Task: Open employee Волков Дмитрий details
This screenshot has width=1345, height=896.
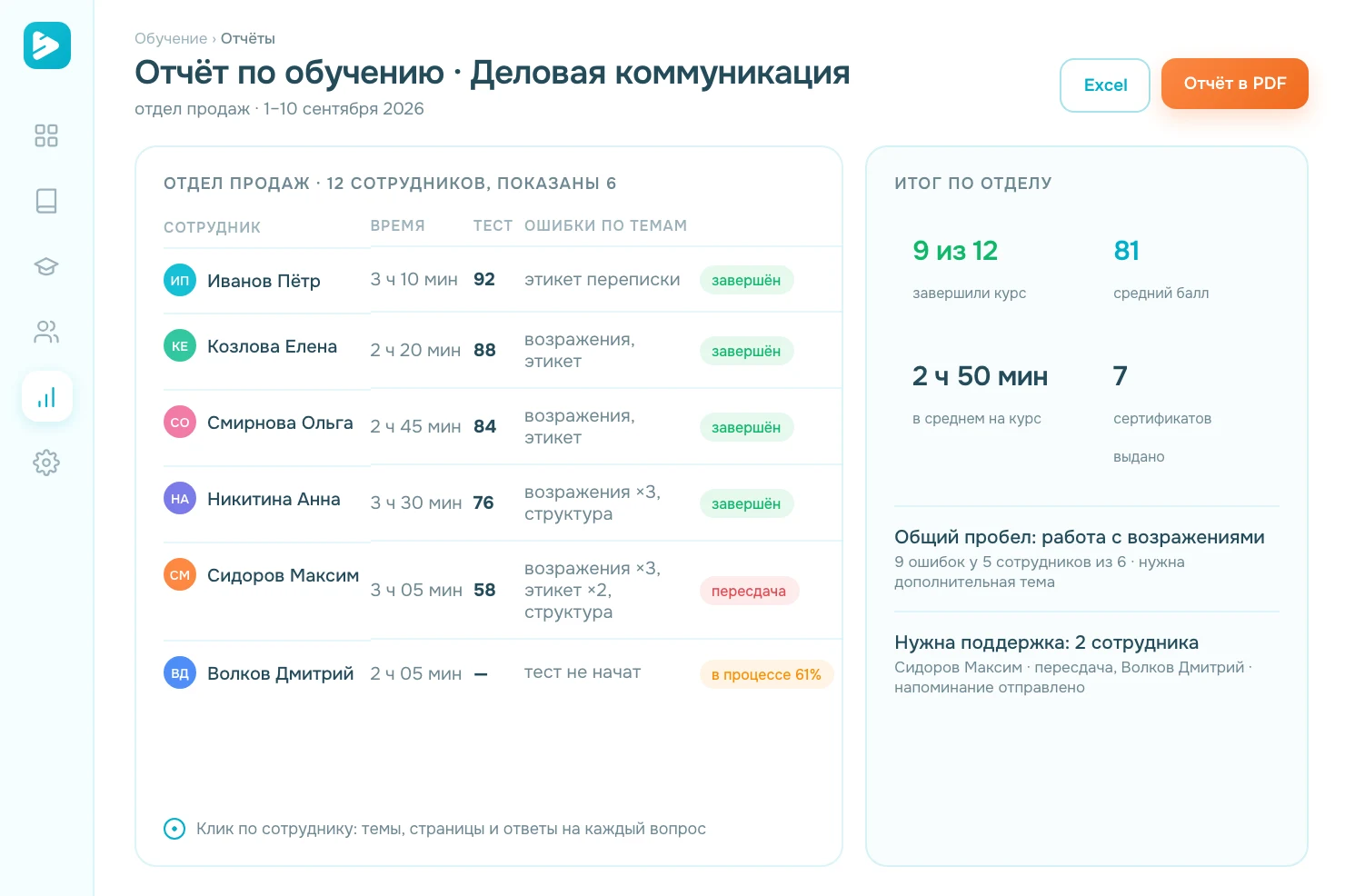Action: (x=280, y=673)
